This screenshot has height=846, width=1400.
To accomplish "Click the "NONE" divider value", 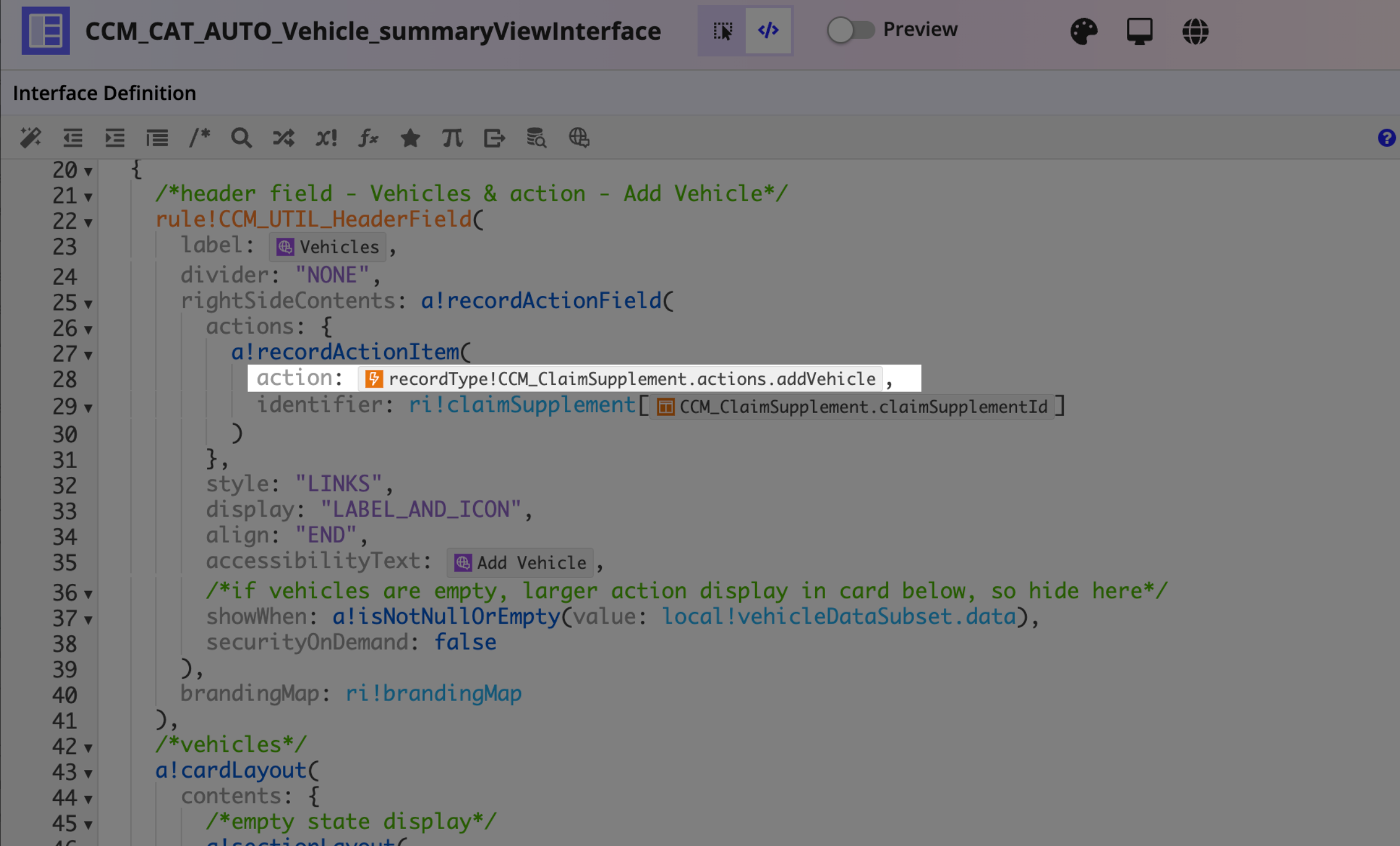I will click(332, 275).
